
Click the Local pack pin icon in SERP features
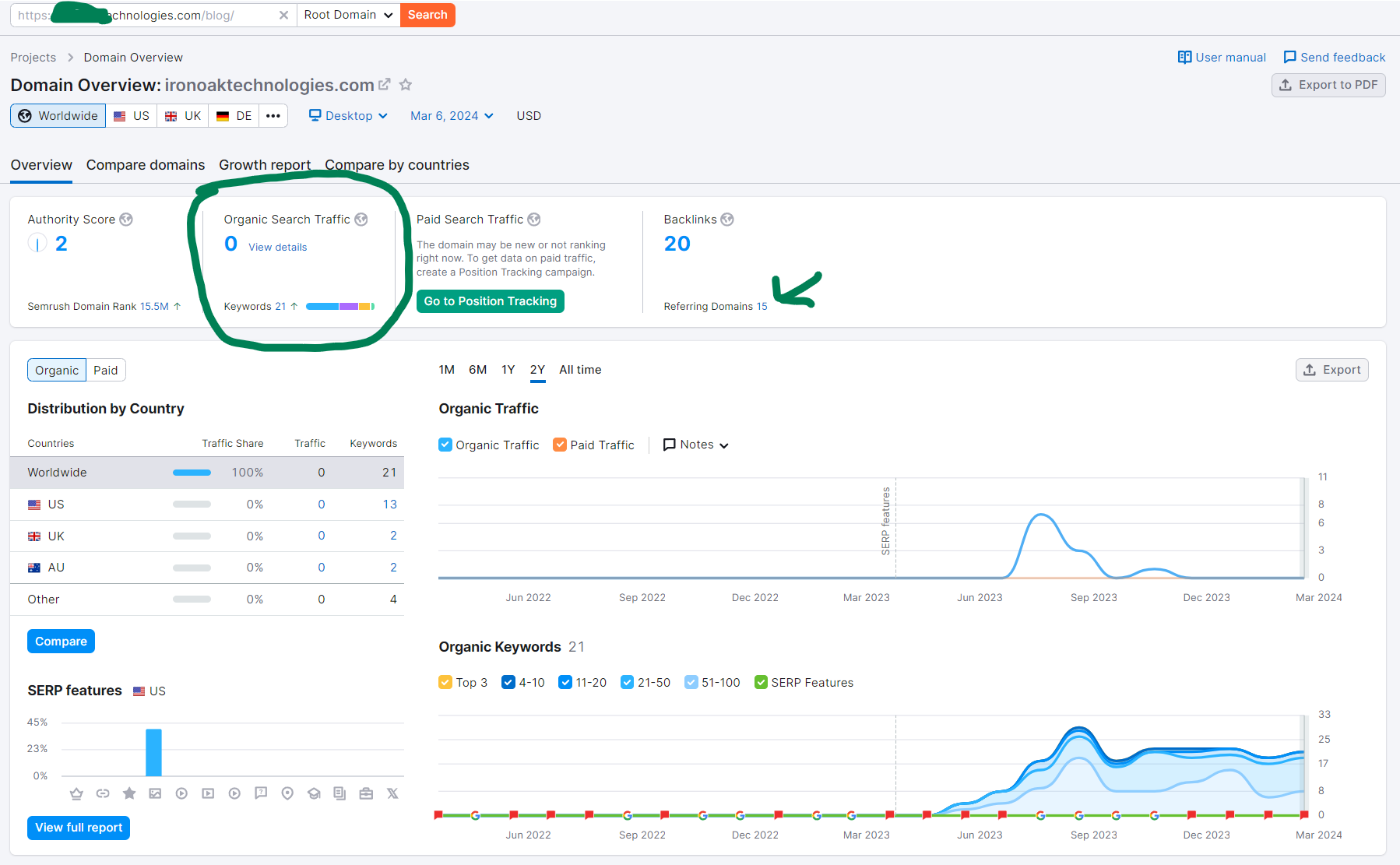[x=287, y=793]
